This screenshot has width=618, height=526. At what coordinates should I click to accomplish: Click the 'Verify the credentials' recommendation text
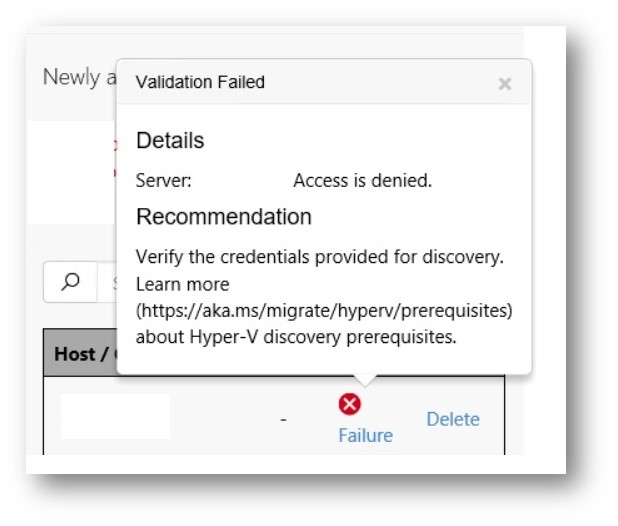(x=318, y=257)
